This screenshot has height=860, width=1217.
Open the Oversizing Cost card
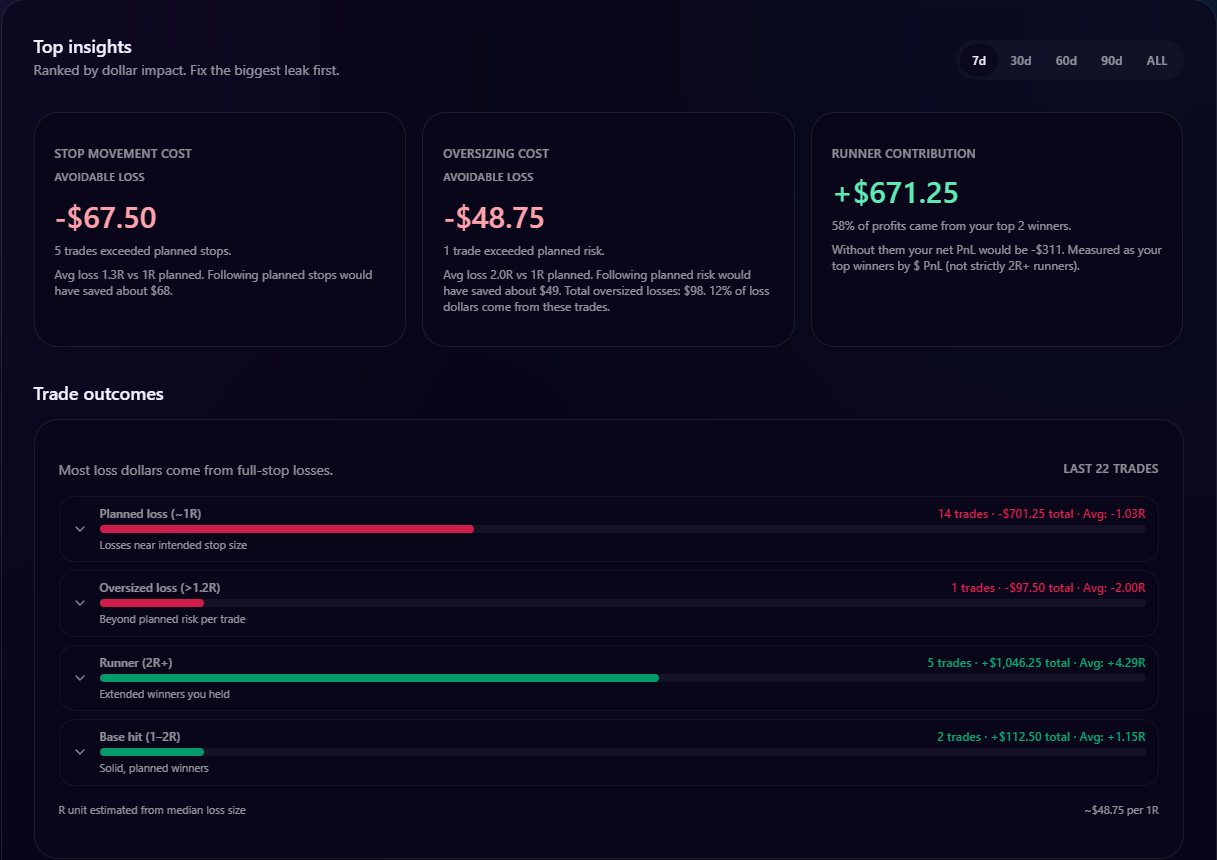click(608, 228)
